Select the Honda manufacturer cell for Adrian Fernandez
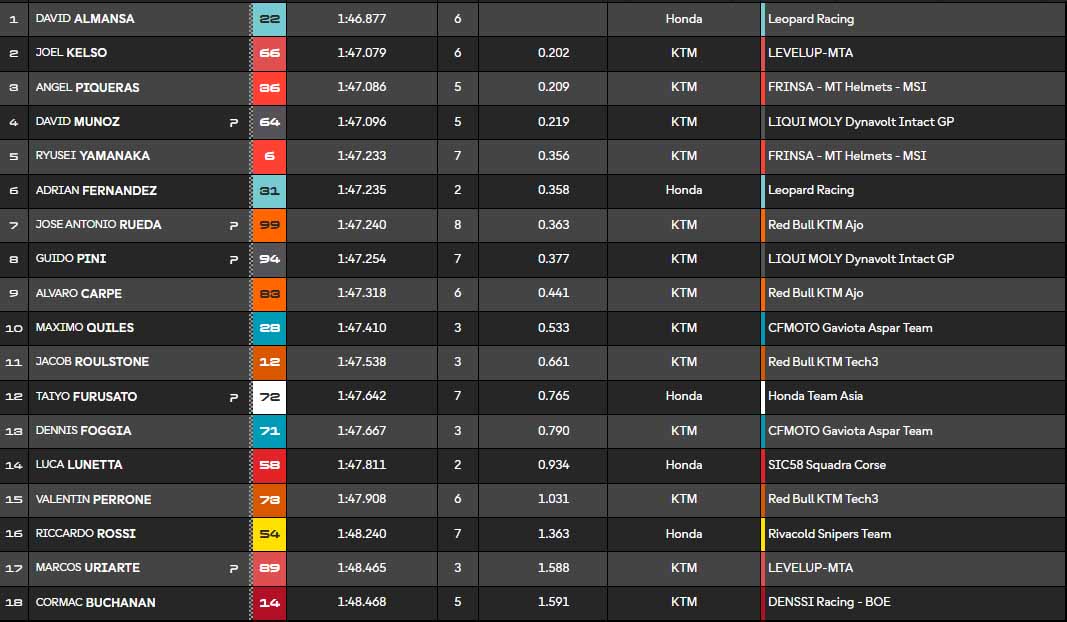The image size is (1067, 622). pos(684,190)
